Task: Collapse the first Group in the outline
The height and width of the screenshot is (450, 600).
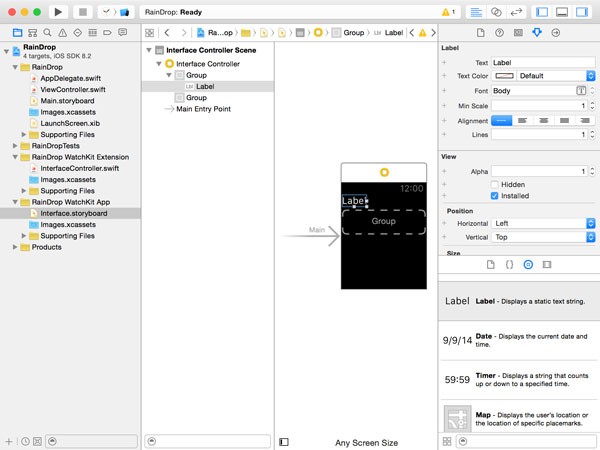Action: point(169,75)
